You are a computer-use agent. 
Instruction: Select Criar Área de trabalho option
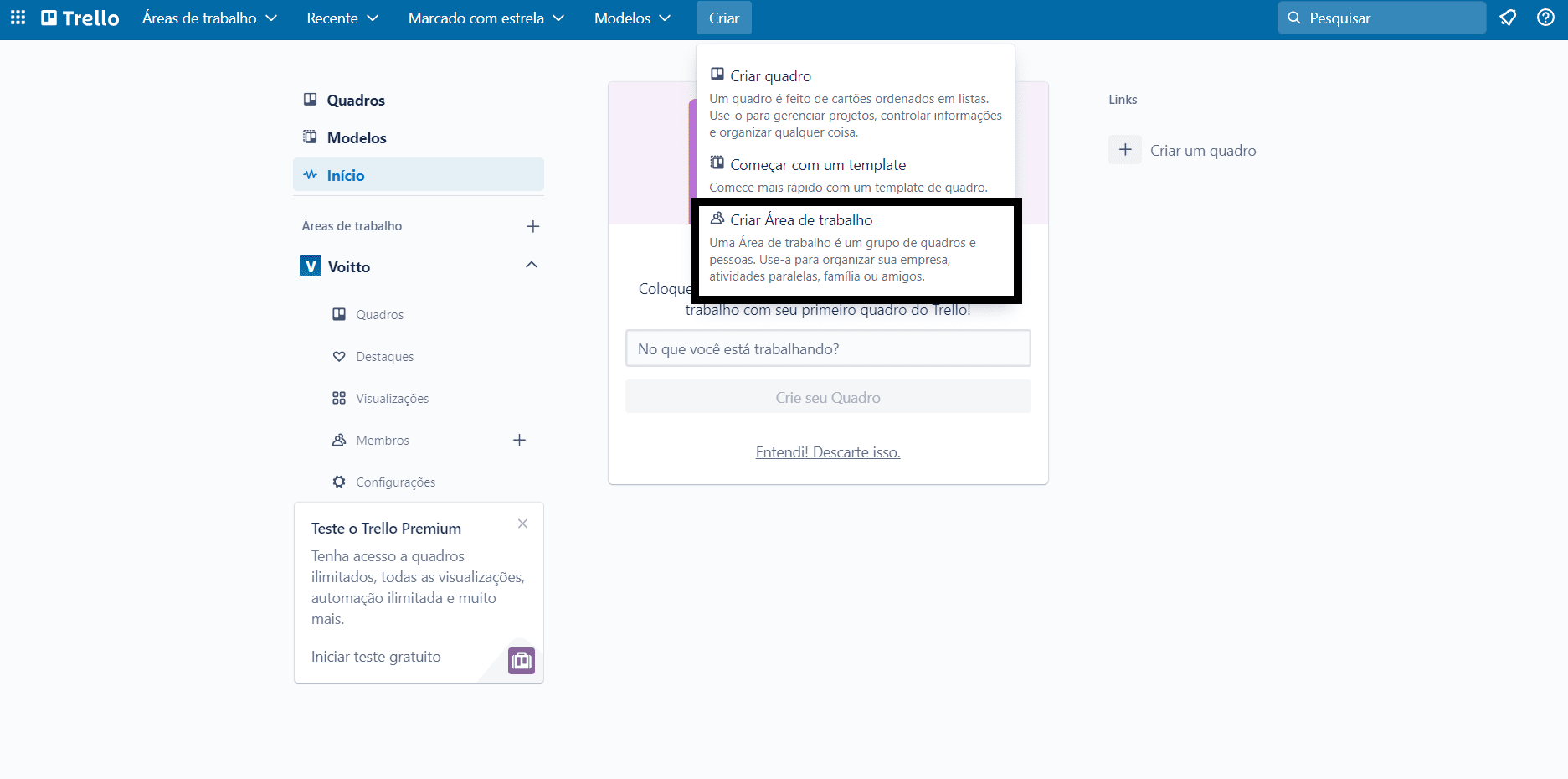pos(856,247)
